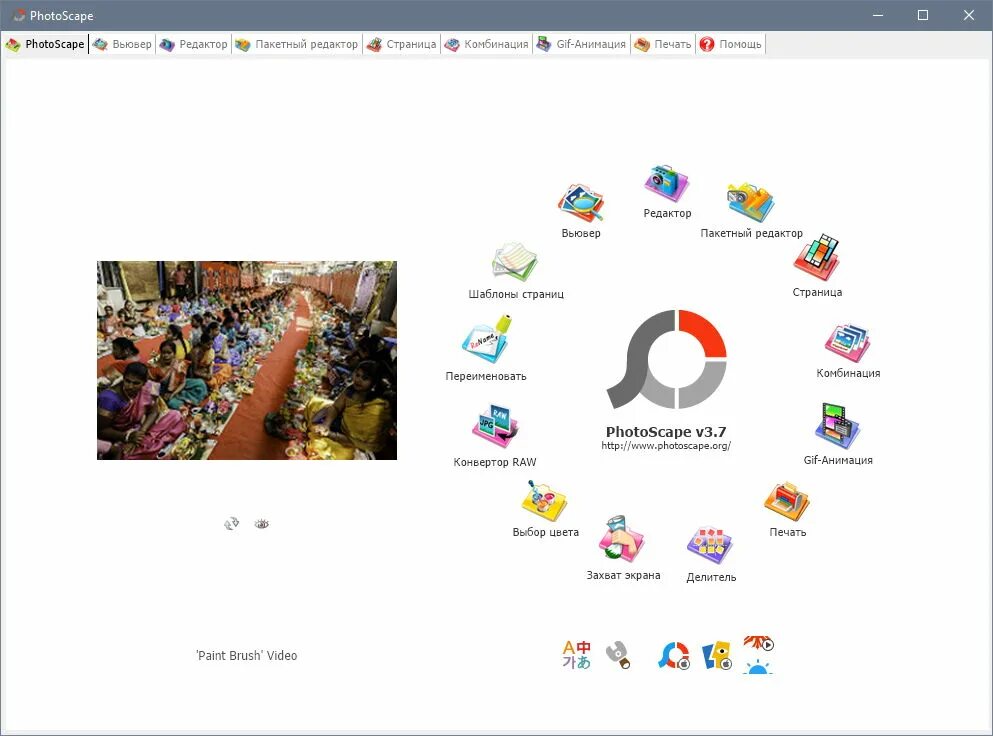The width and height of the screenshot is (993, 736).
Task: Open the 'Paint Brush' Video link
Action: 246,656
